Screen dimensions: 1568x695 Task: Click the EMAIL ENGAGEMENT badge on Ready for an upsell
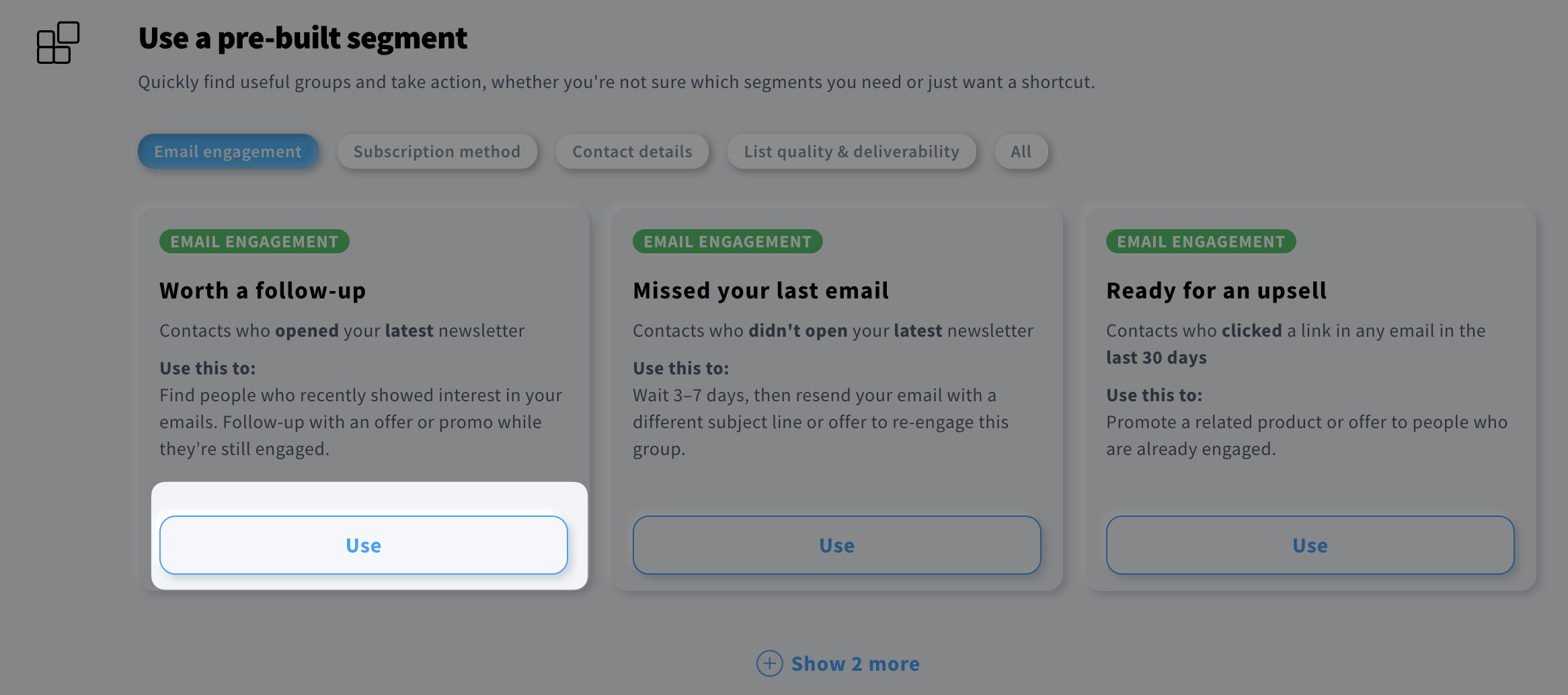(1200, 241)
